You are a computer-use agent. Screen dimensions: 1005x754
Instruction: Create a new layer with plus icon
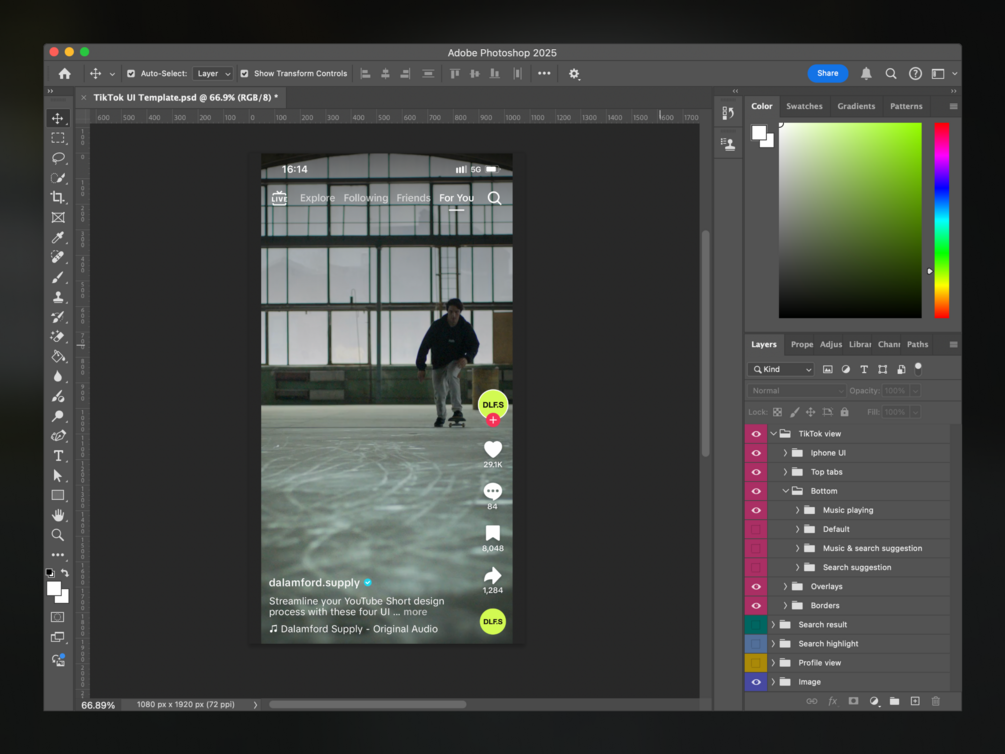pyautogui.click(x=915, y=701)
